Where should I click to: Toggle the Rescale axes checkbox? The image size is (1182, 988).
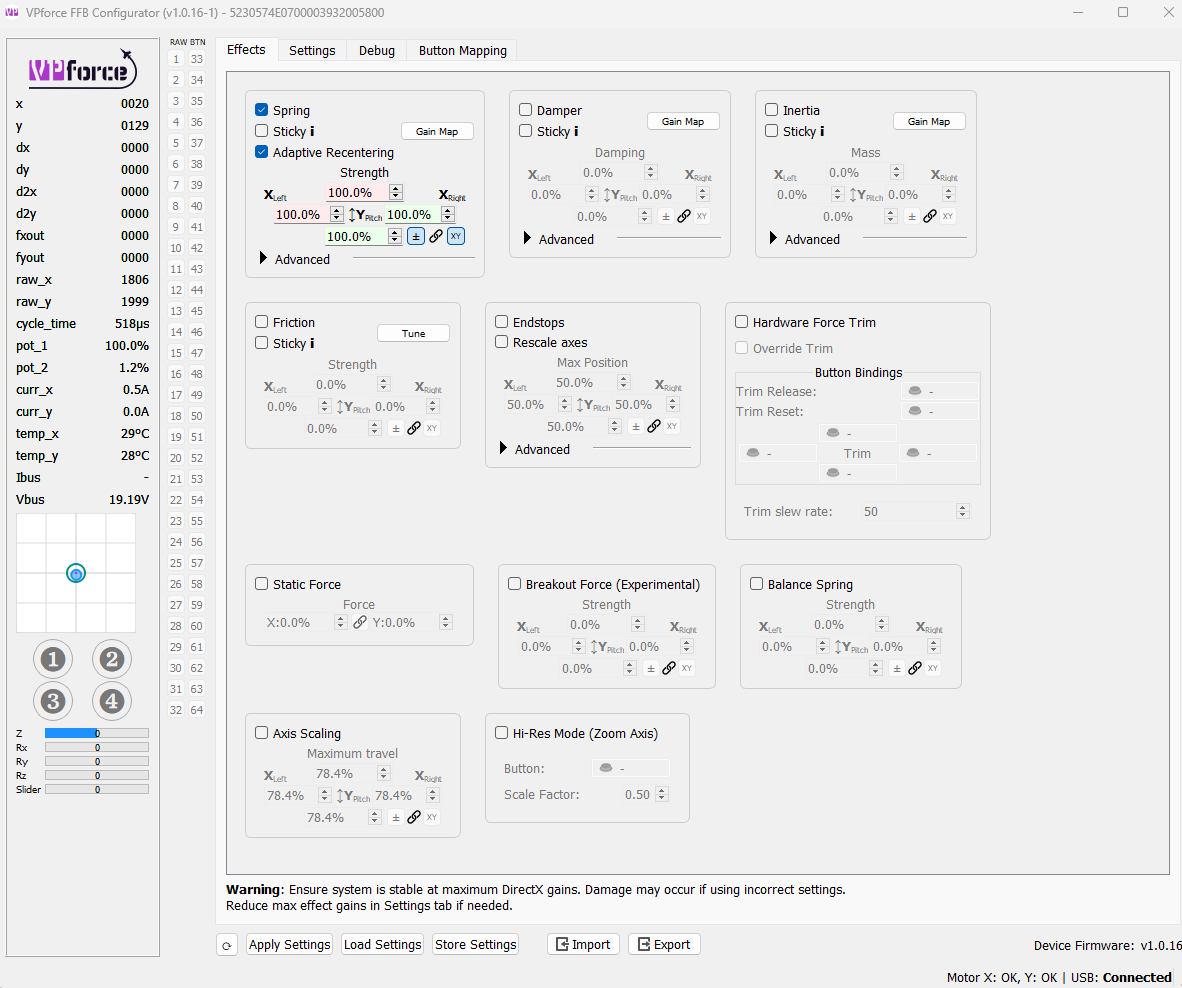(x=501, y=342)
